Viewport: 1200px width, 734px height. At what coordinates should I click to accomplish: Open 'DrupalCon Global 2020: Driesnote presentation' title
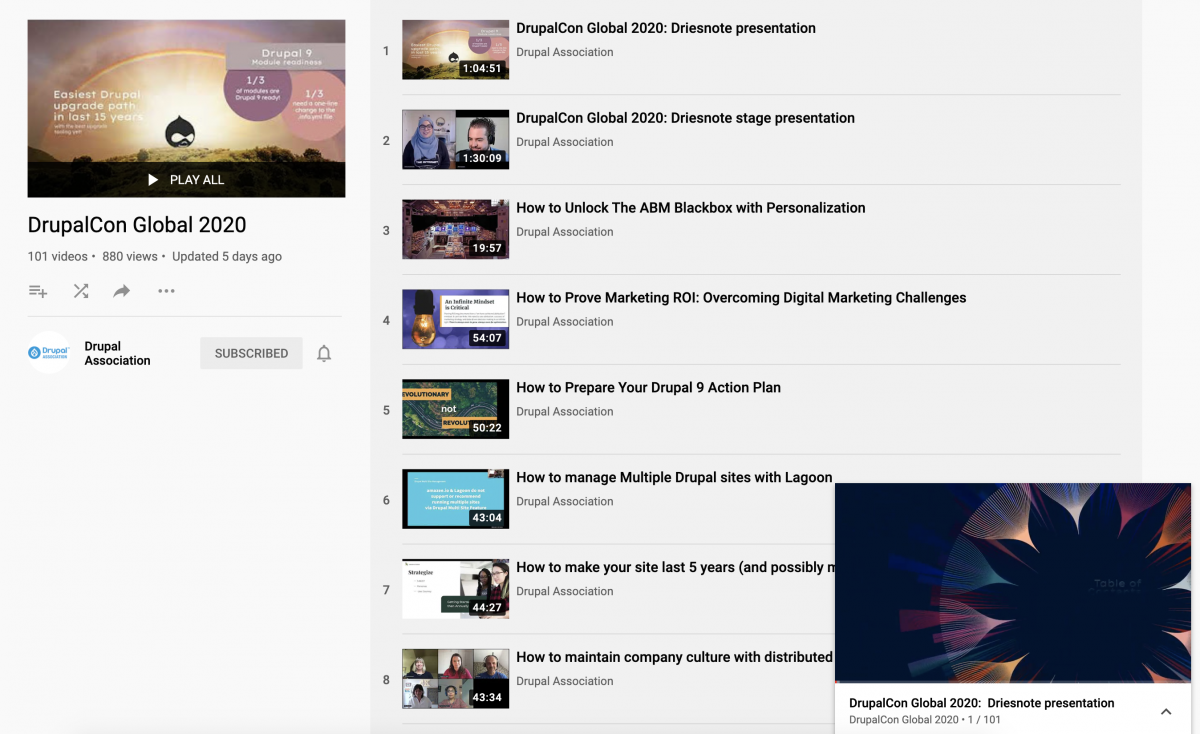[666, 28]
